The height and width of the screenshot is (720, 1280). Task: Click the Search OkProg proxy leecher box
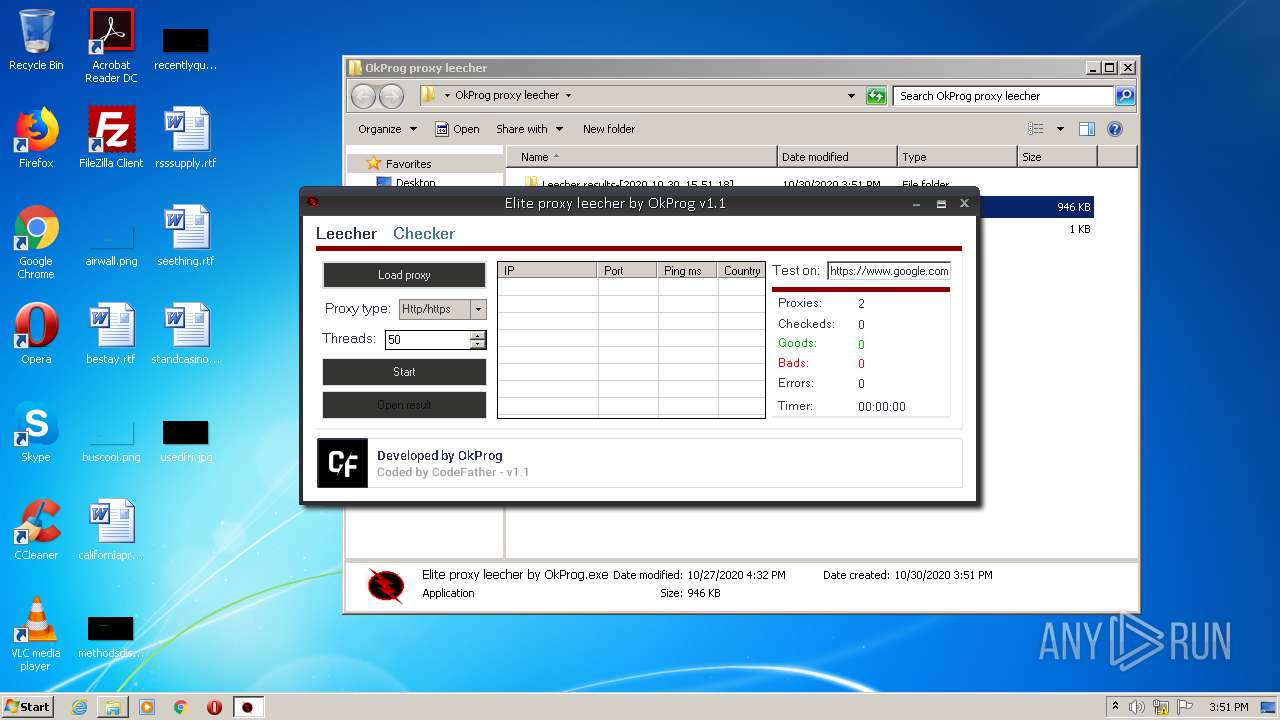(x=1003, y=96)
